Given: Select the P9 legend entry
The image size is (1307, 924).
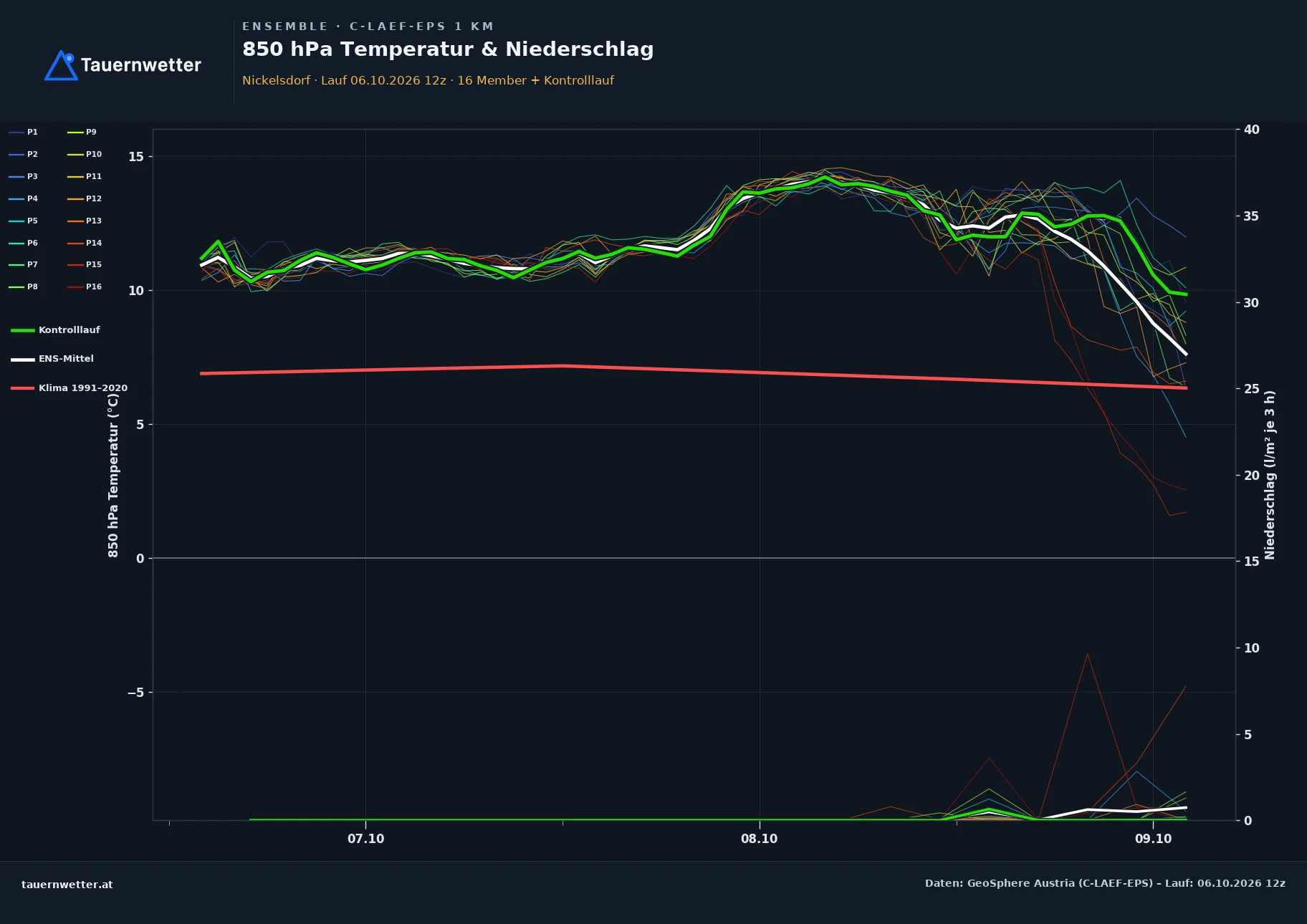Looking at the screenshot, I should tap(82, 133).
